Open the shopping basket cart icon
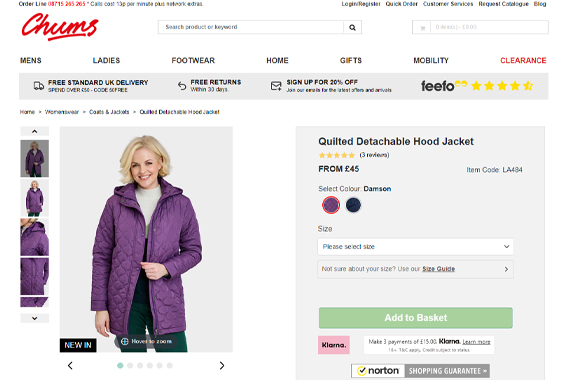 (422, 28)
